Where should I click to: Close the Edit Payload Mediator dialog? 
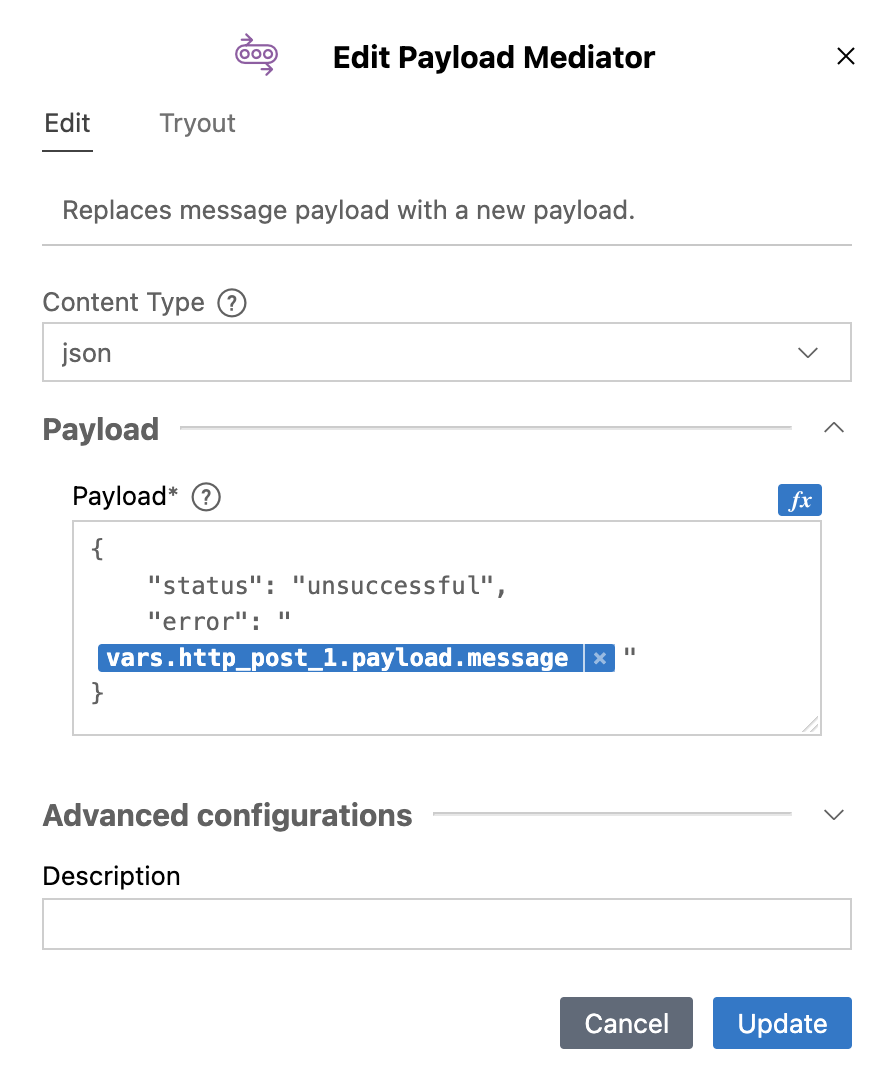point(845,56)
